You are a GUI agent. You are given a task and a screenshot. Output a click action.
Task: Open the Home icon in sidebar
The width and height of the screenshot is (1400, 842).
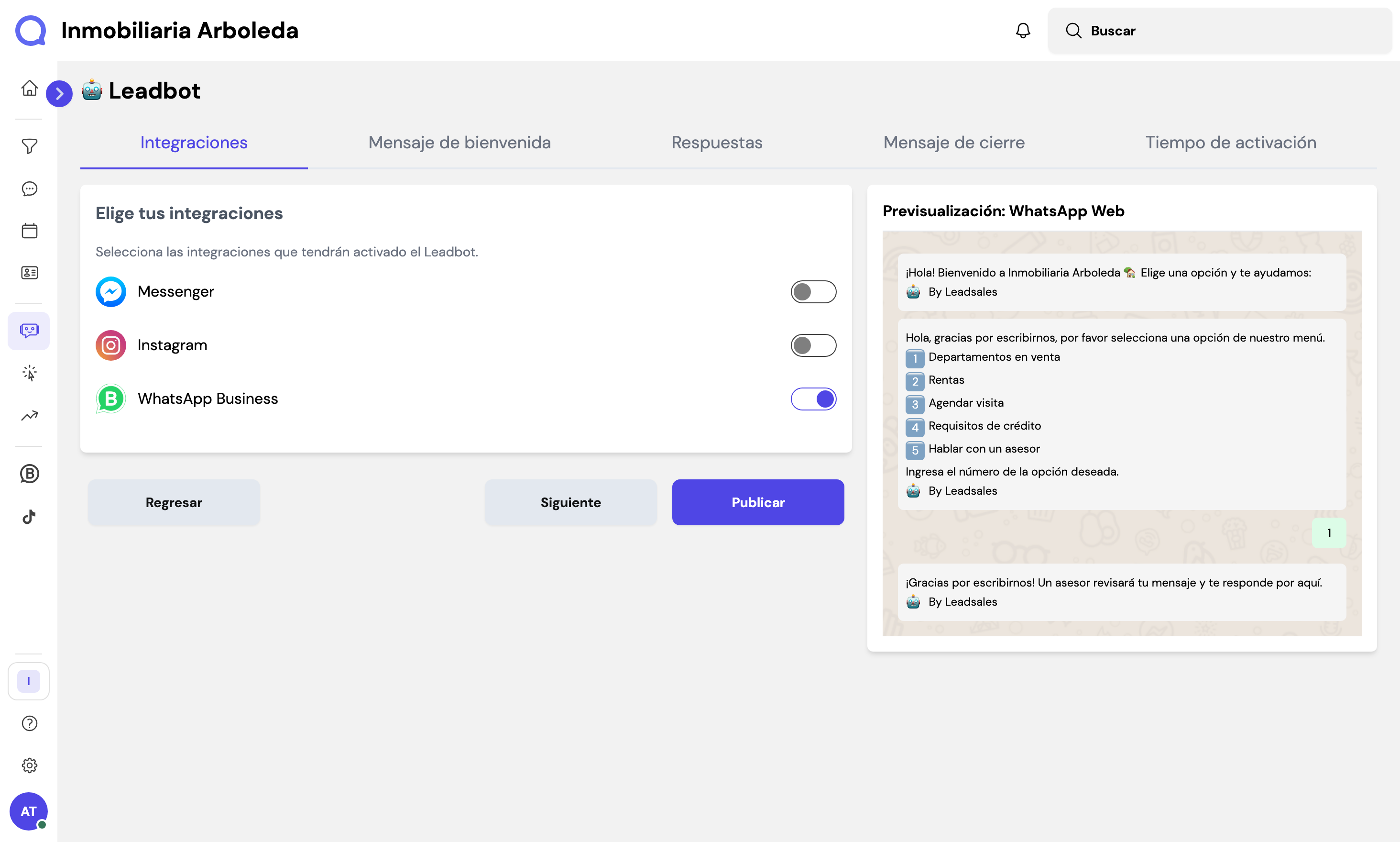30,89
